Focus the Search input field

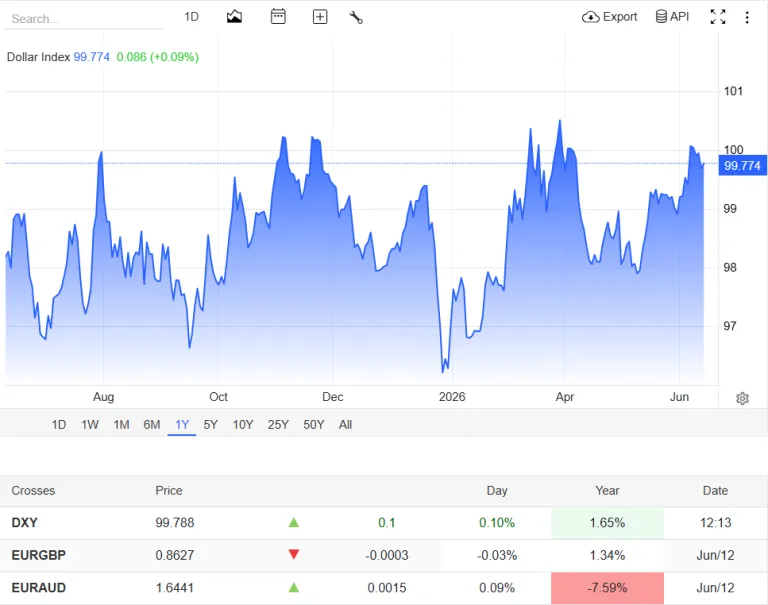[83, 19]
